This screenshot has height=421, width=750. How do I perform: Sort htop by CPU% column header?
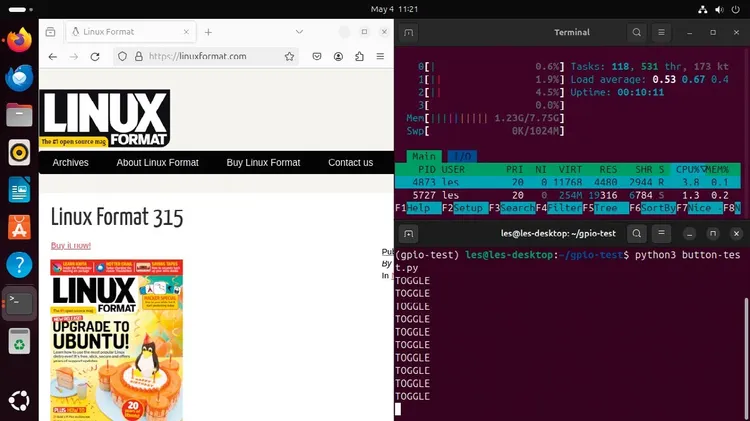point(690,169)
